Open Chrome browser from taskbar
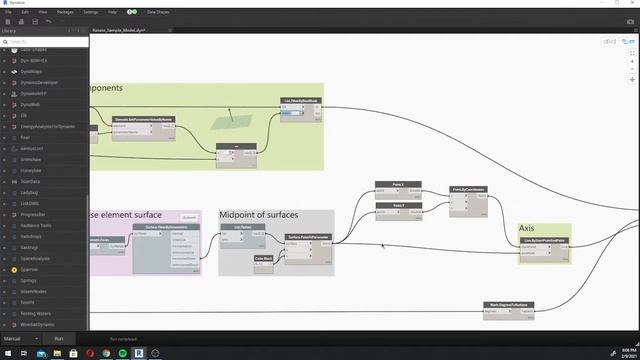The image size is (640, 360). click(106, 353)
